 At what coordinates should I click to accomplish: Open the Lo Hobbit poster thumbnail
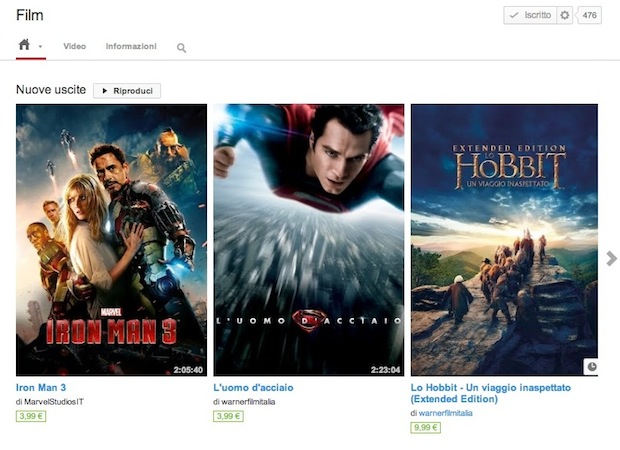(x=505, y=239)
